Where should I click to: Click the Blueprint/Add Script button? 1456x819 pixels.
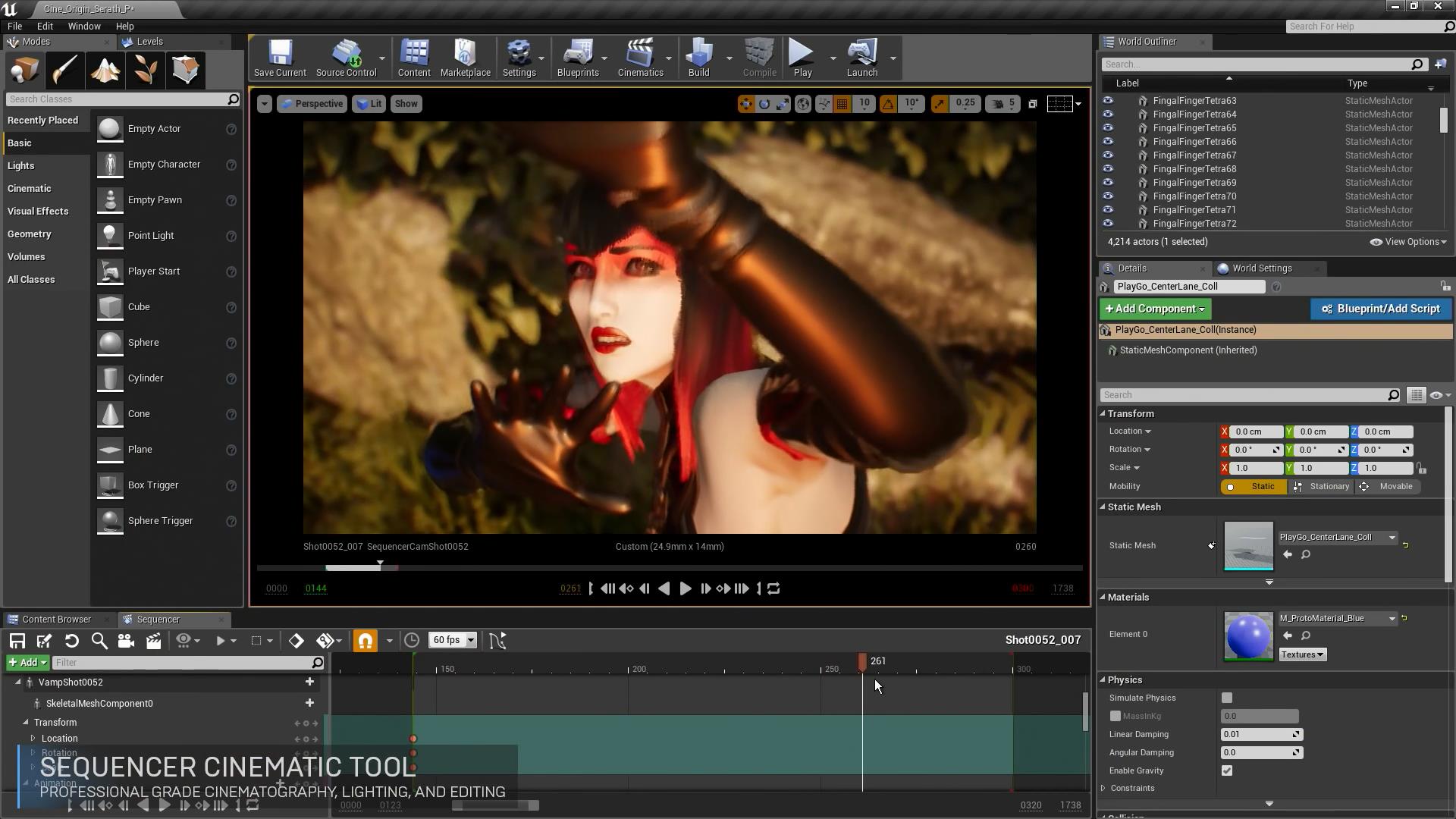point(1380,309)
